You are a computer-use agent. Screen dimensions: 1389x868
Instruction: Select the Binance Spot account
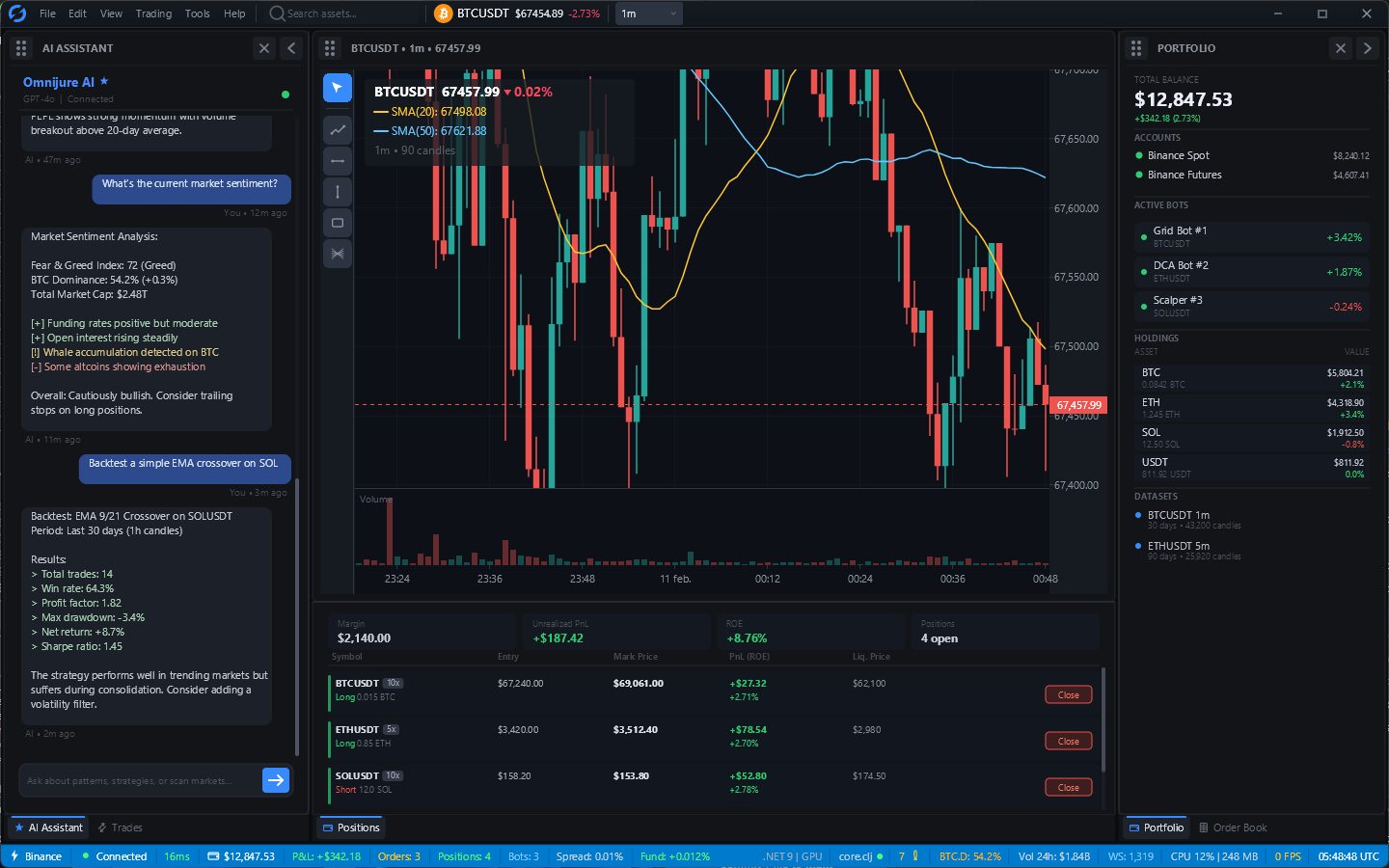(x=1252, y=155)
